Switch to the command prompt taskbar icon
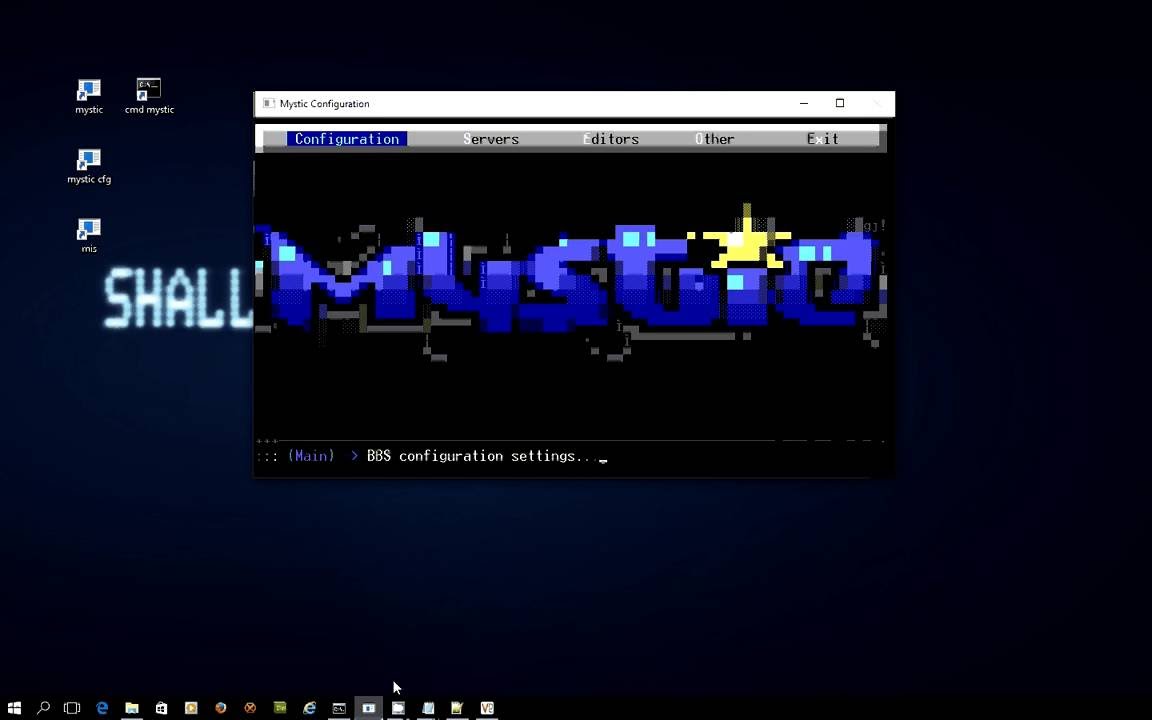The width and height of the screenshot is (1152, 720). (x=339, y=708)
